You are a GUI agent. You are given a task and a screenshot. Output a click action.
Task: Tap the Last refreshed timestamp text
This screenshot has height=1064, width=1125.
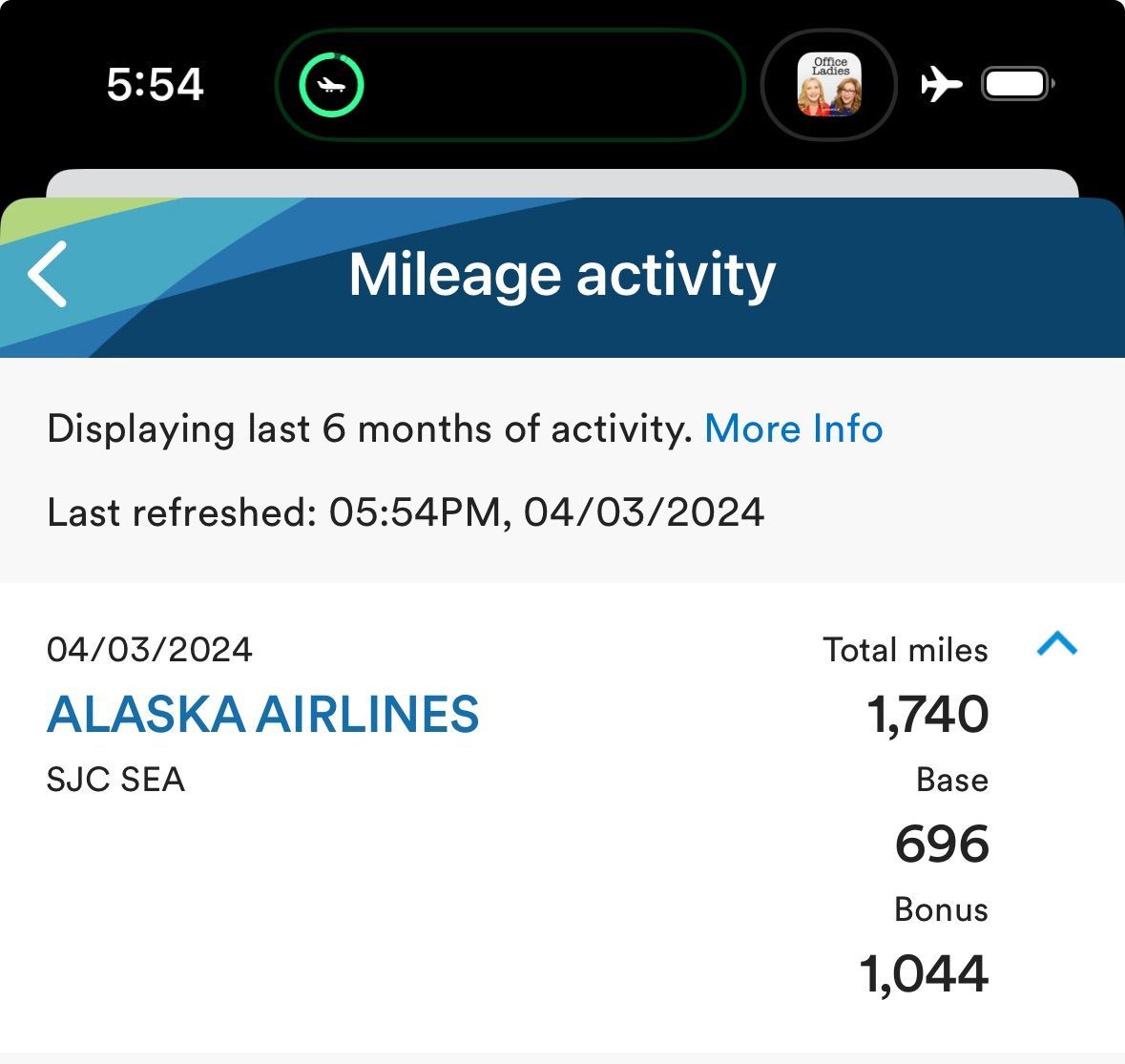point(406,512)
